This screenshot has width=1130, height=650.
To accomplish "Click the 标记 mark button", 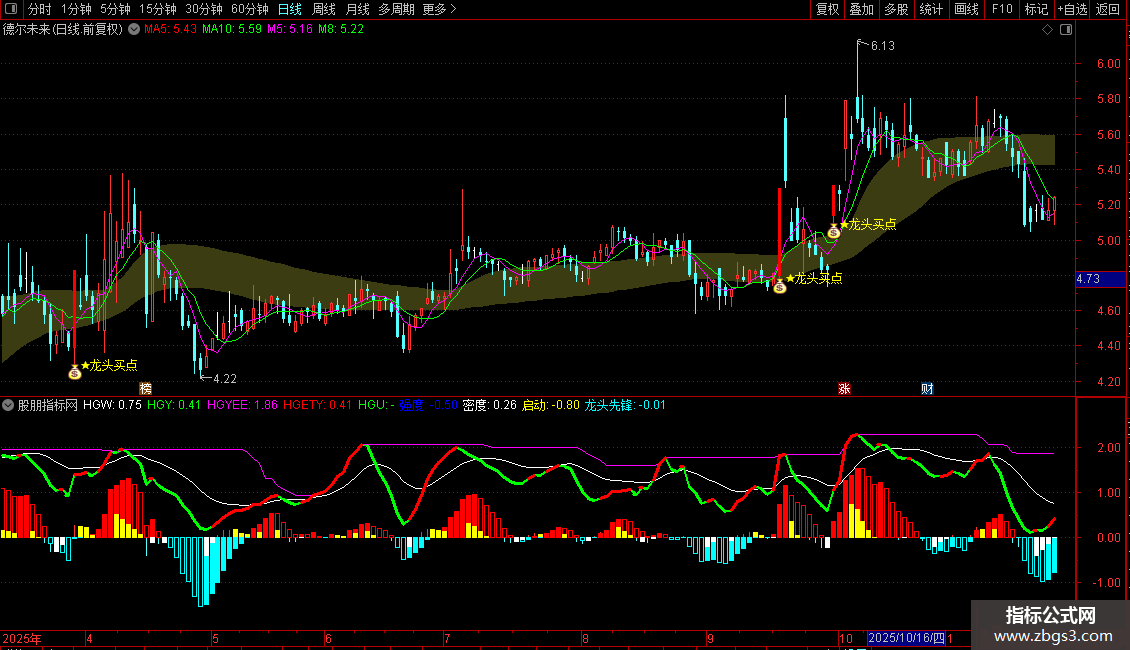I will pyautogui.click(x=1036, y=9).
